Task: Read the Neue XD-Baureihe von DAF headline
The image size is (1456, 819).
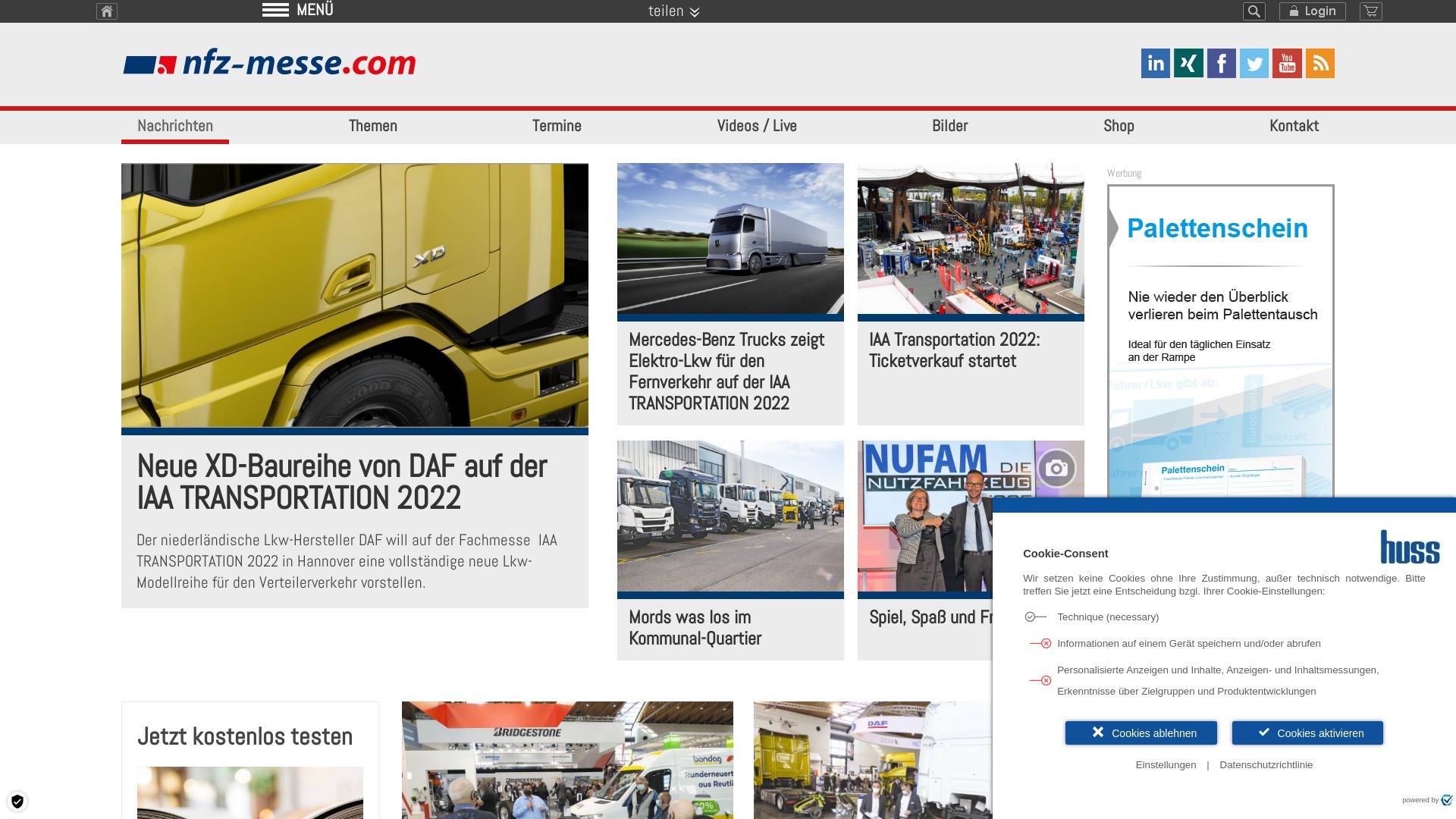Action: 342,482
